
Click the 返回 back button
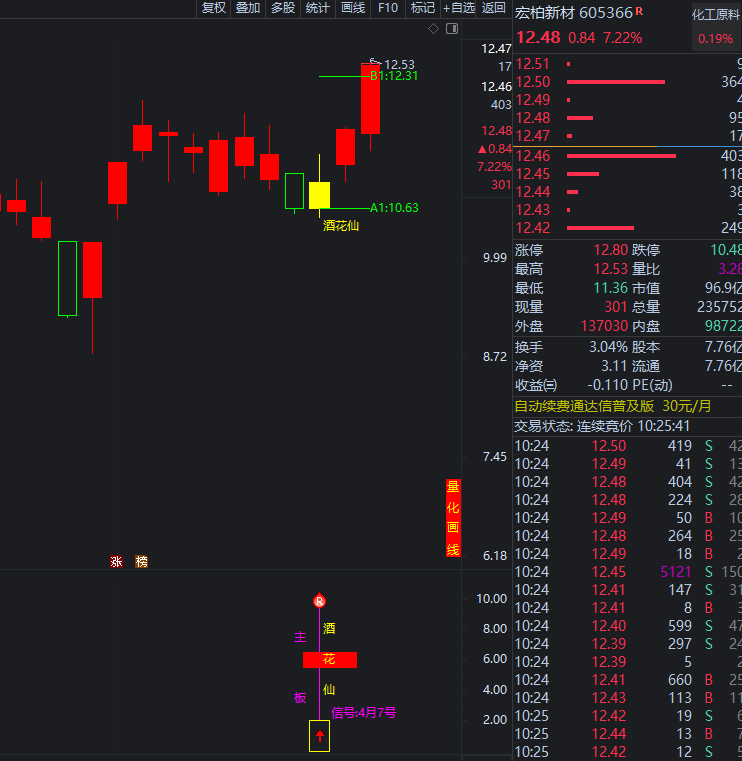[x=494, y=8]
